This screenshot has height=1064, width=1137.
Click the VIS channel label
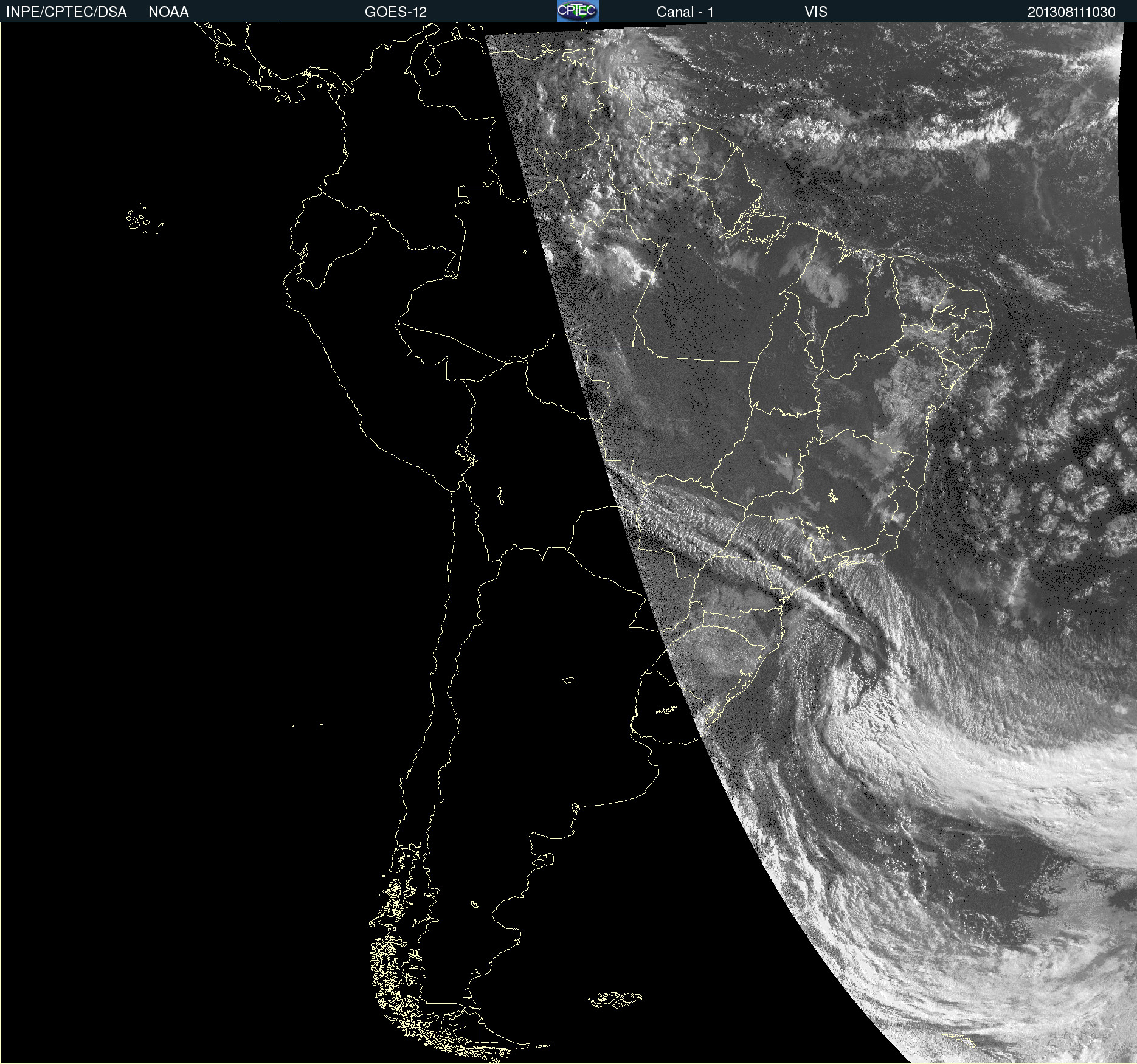coord(816,12)
